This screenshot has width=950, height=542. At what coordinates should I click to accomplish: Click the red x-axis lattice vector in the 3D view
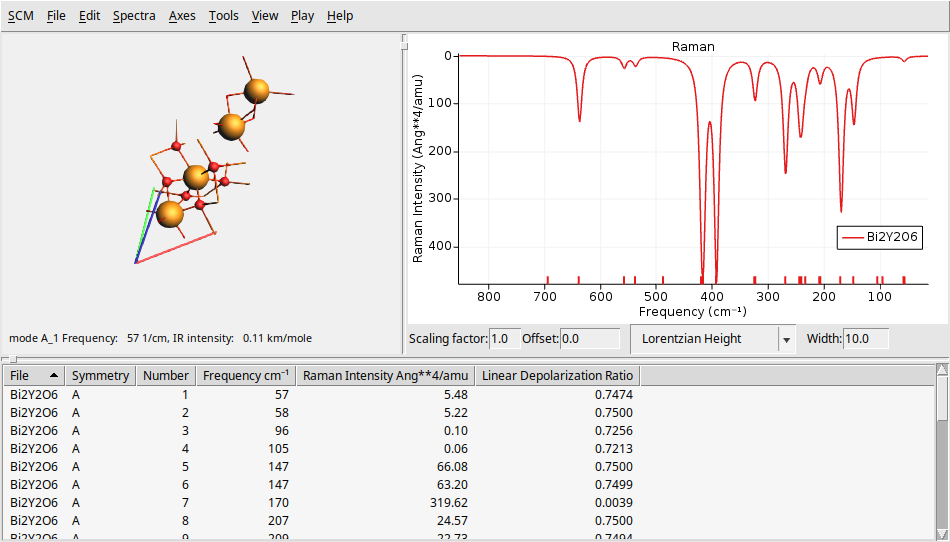(x=176, y=248)
